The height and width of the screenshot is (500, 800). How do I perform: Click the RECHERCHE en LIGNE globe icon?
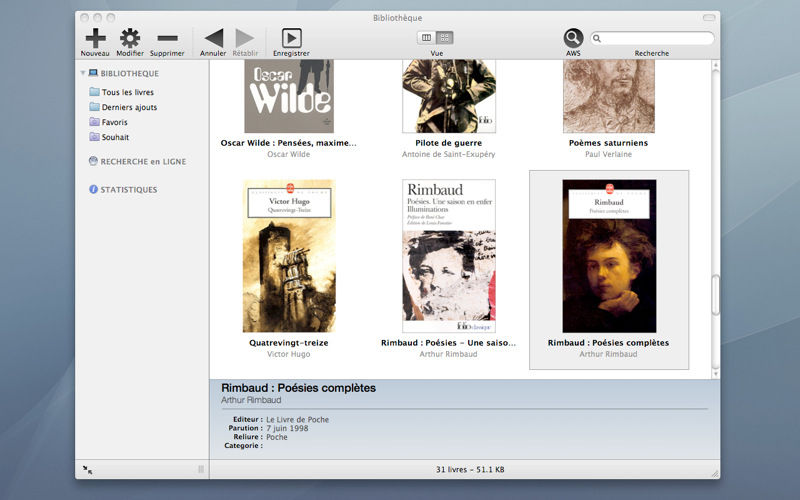pyautogui.click(x=93, y=161)
